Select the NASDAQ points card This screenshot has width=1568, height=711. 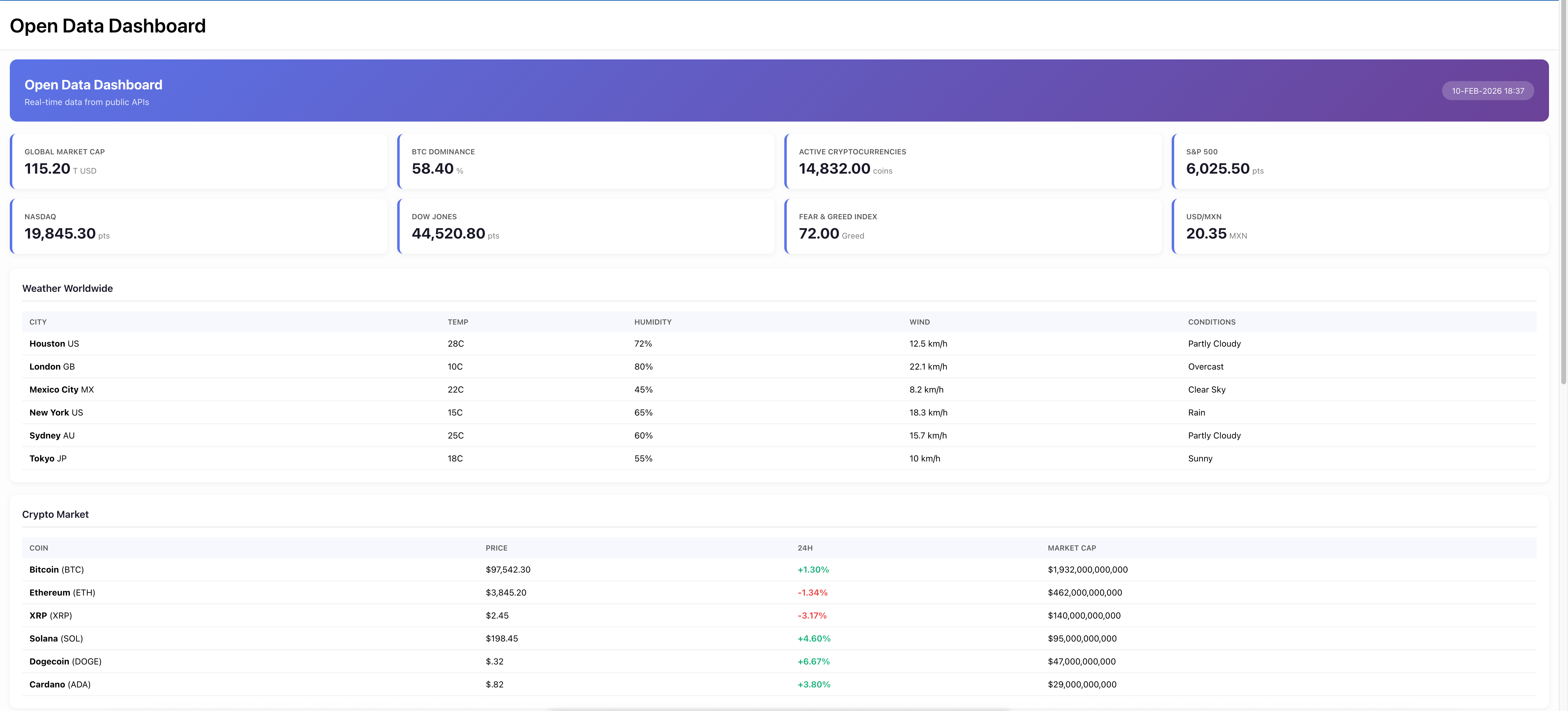pyautogui.click(x=198, y=227)
